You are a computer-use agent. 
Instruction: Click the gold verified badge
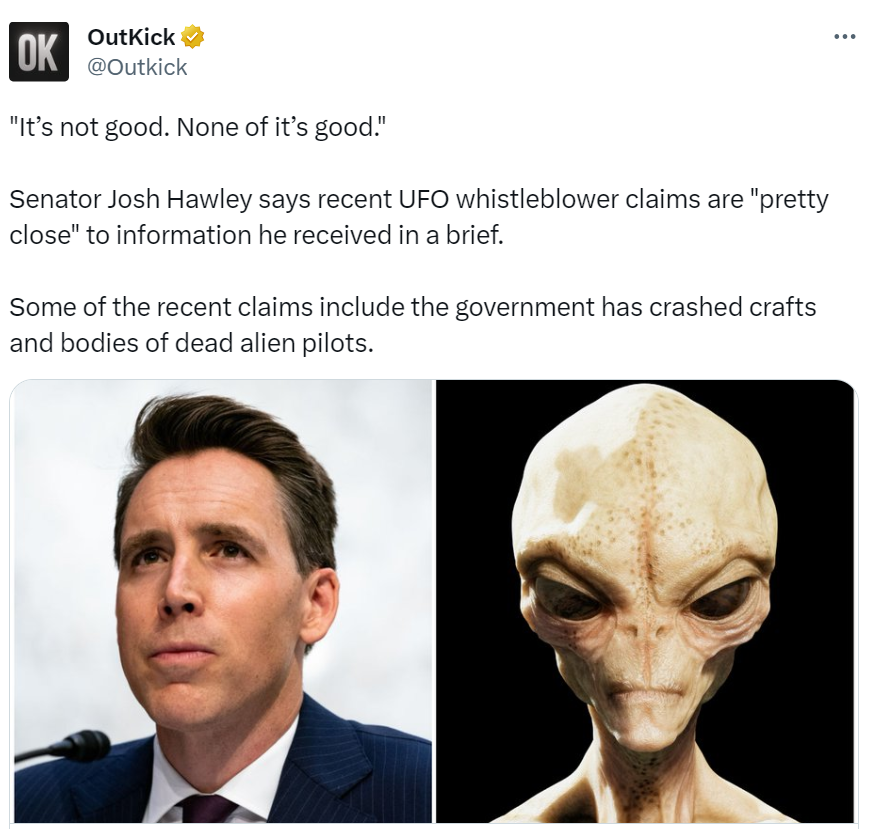[192, 37]
